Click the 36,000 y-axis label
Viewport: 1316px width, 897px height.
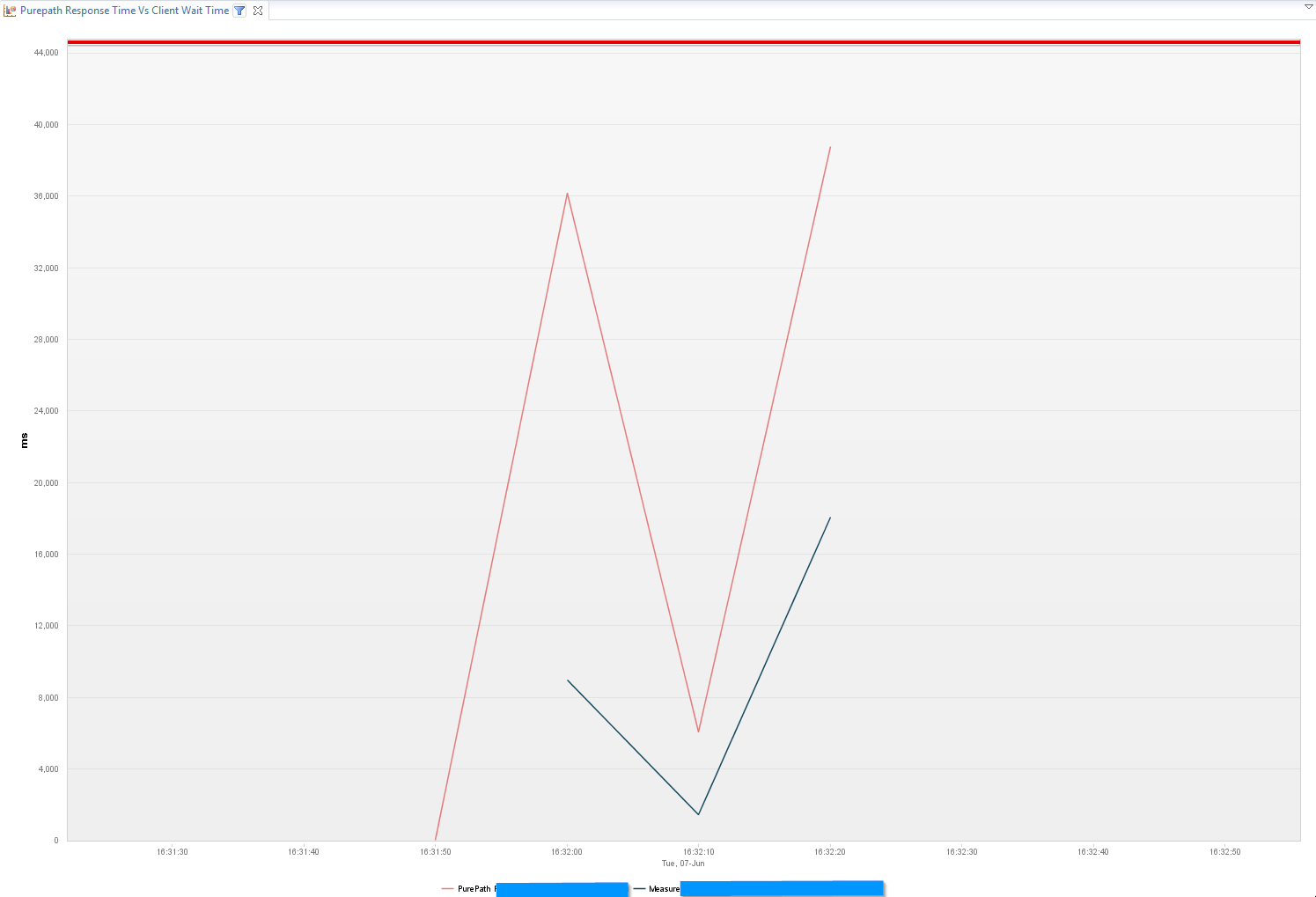tap(47, 196)
